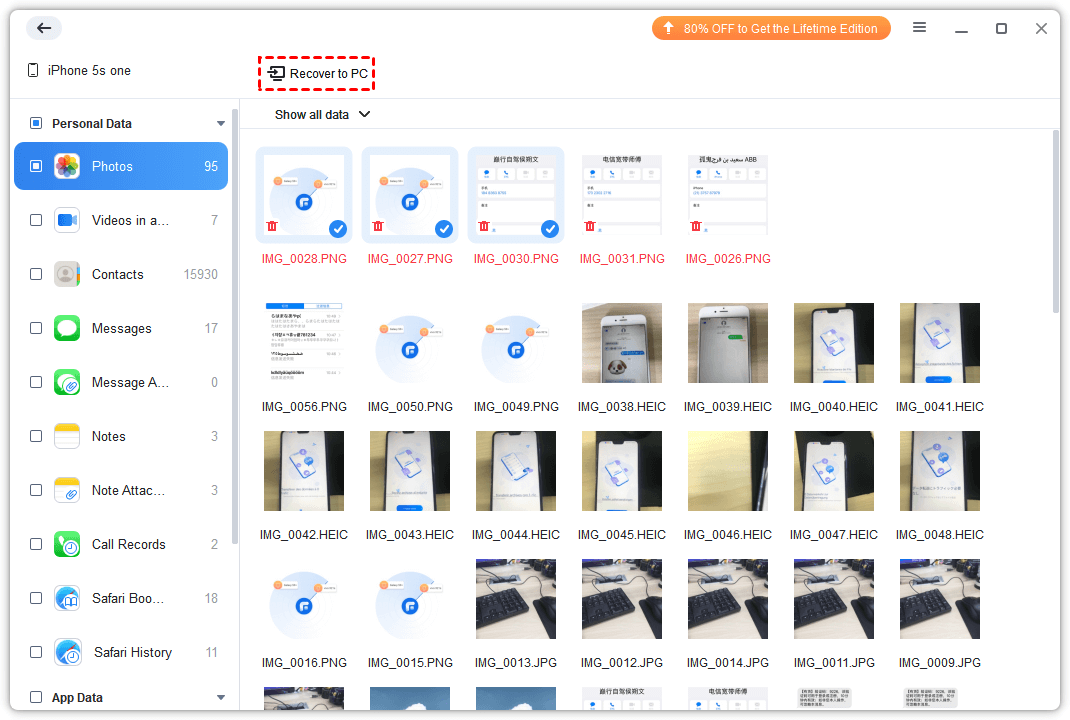Click the Contacts icon in sidebar

pos(67,274)
